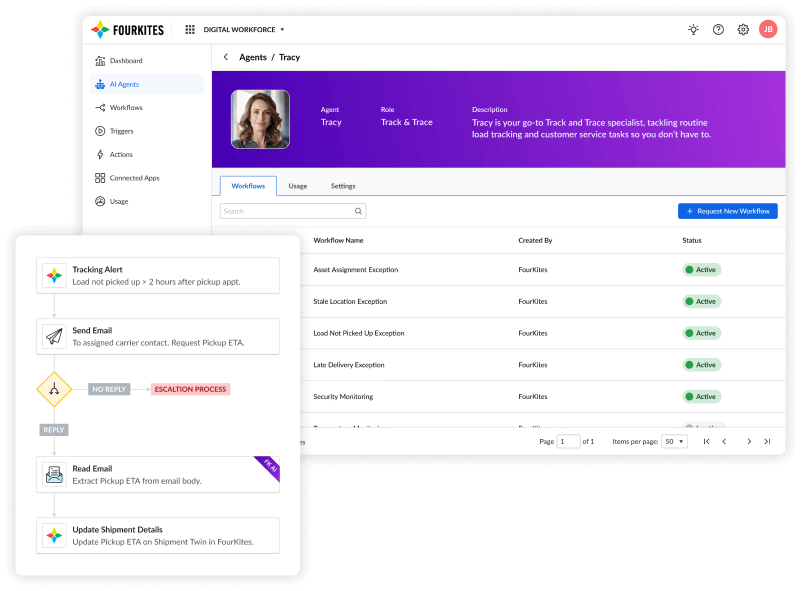Image resolution: width=801 pixels, height=591 pixels.
Task: Open Workflows in sidebar
Action: coord(147,108)
